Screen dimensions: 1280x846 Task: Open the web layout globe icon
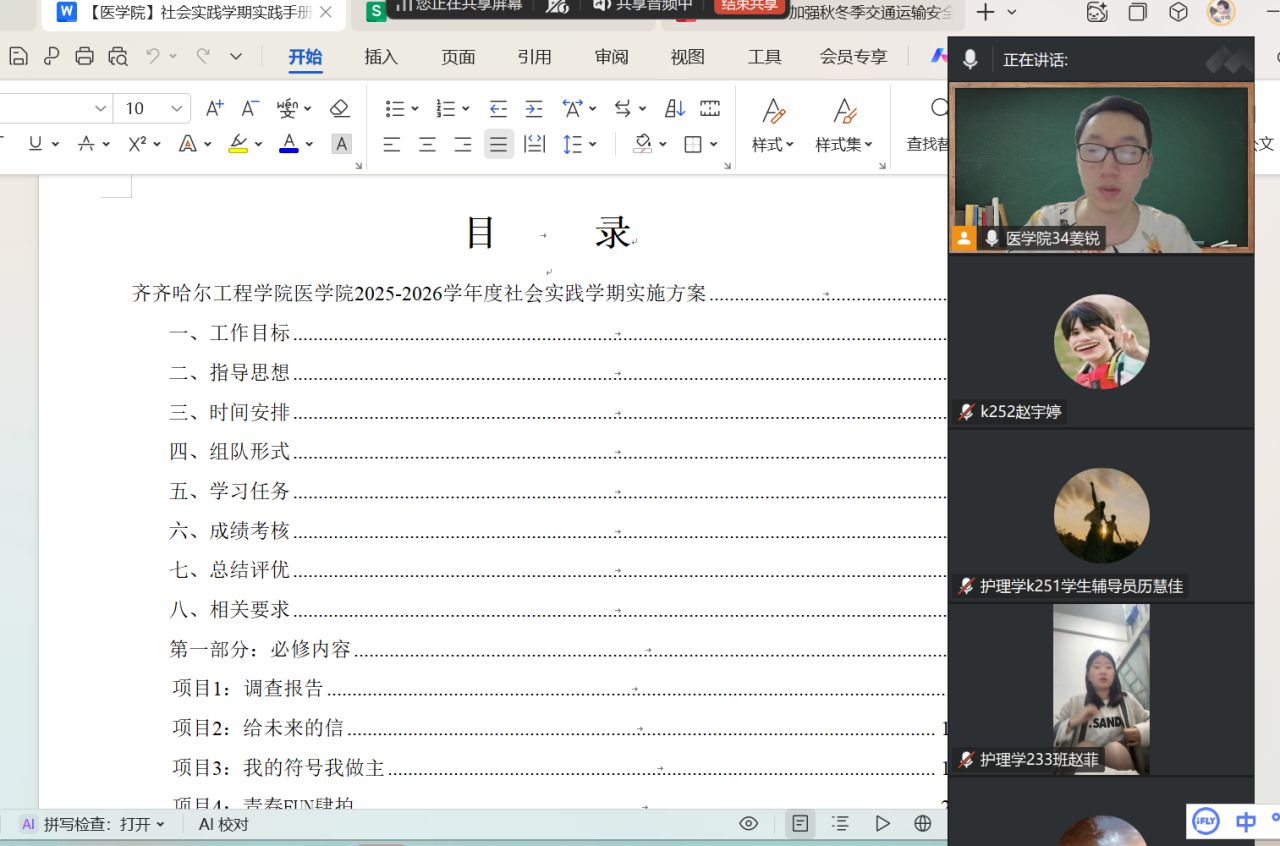click(922, 823)
